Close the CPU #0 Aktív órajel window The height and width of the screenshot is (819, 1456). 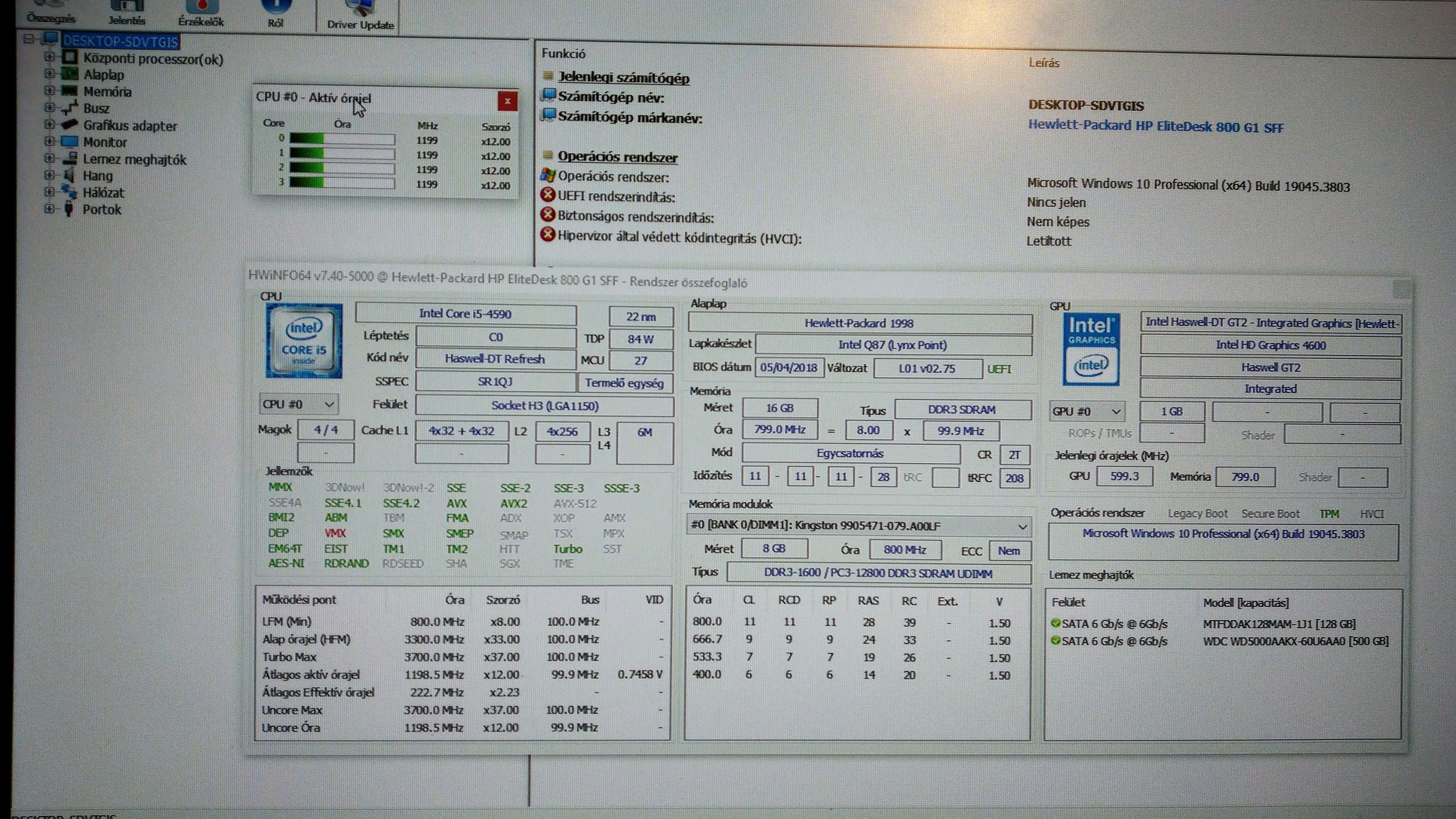[507, 100]
